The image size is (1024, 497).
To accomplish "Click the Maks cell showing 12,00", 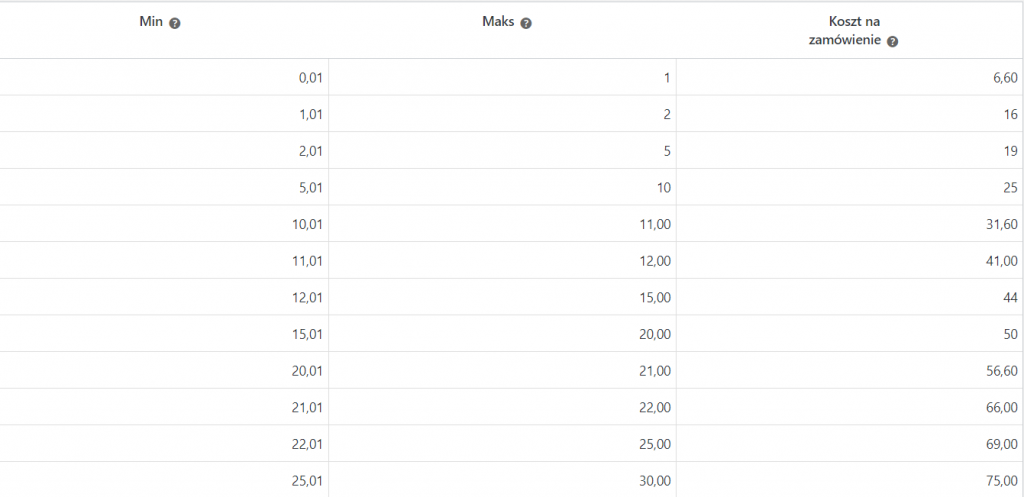I will click(502, 261).
